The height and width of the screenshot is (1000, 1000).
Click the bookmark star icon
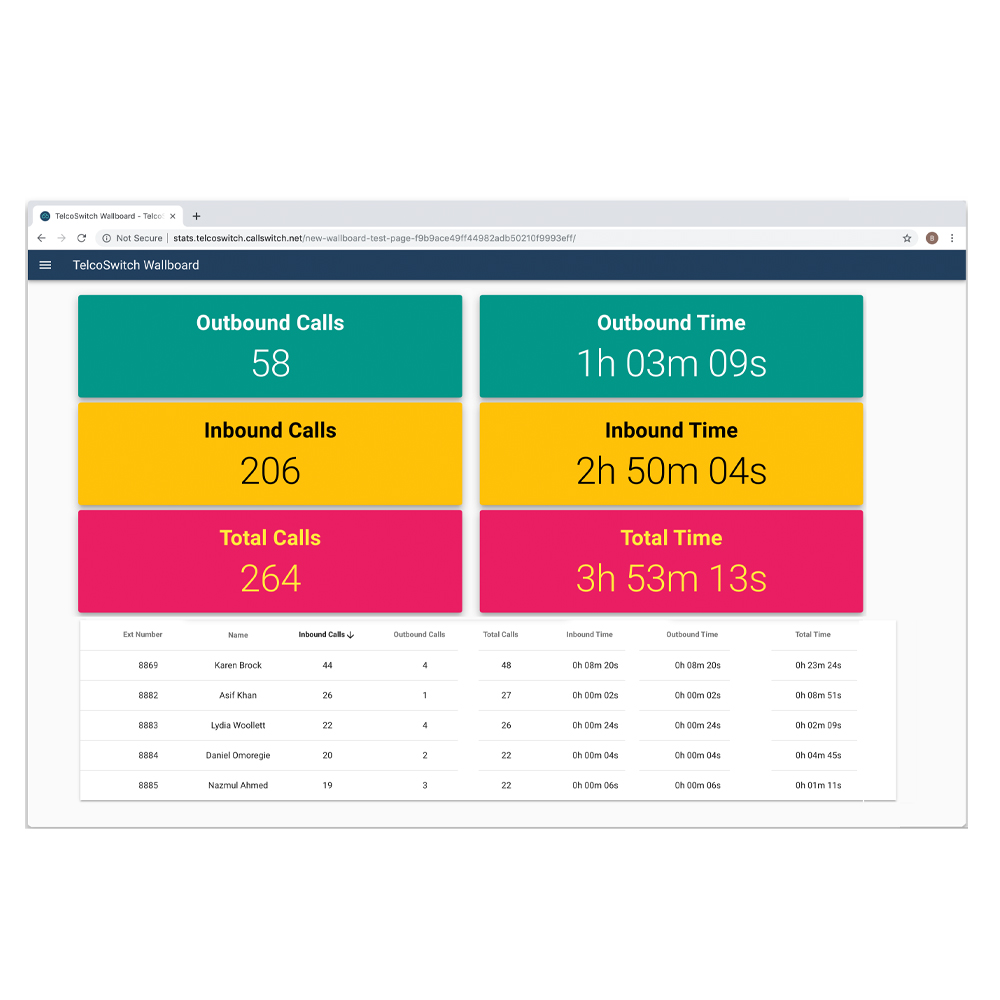tap(907, 238)
